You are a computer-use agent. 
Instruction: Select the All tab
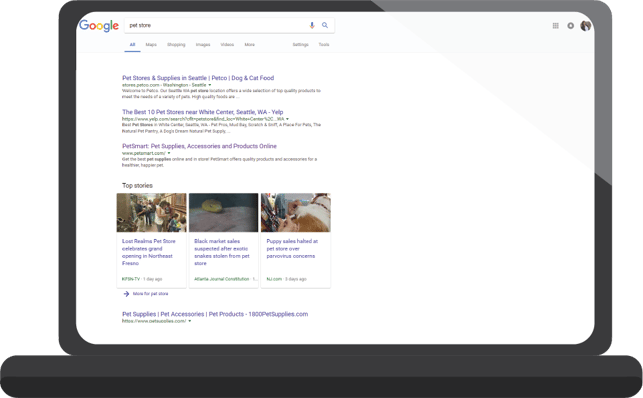click(x=132, y=45)
